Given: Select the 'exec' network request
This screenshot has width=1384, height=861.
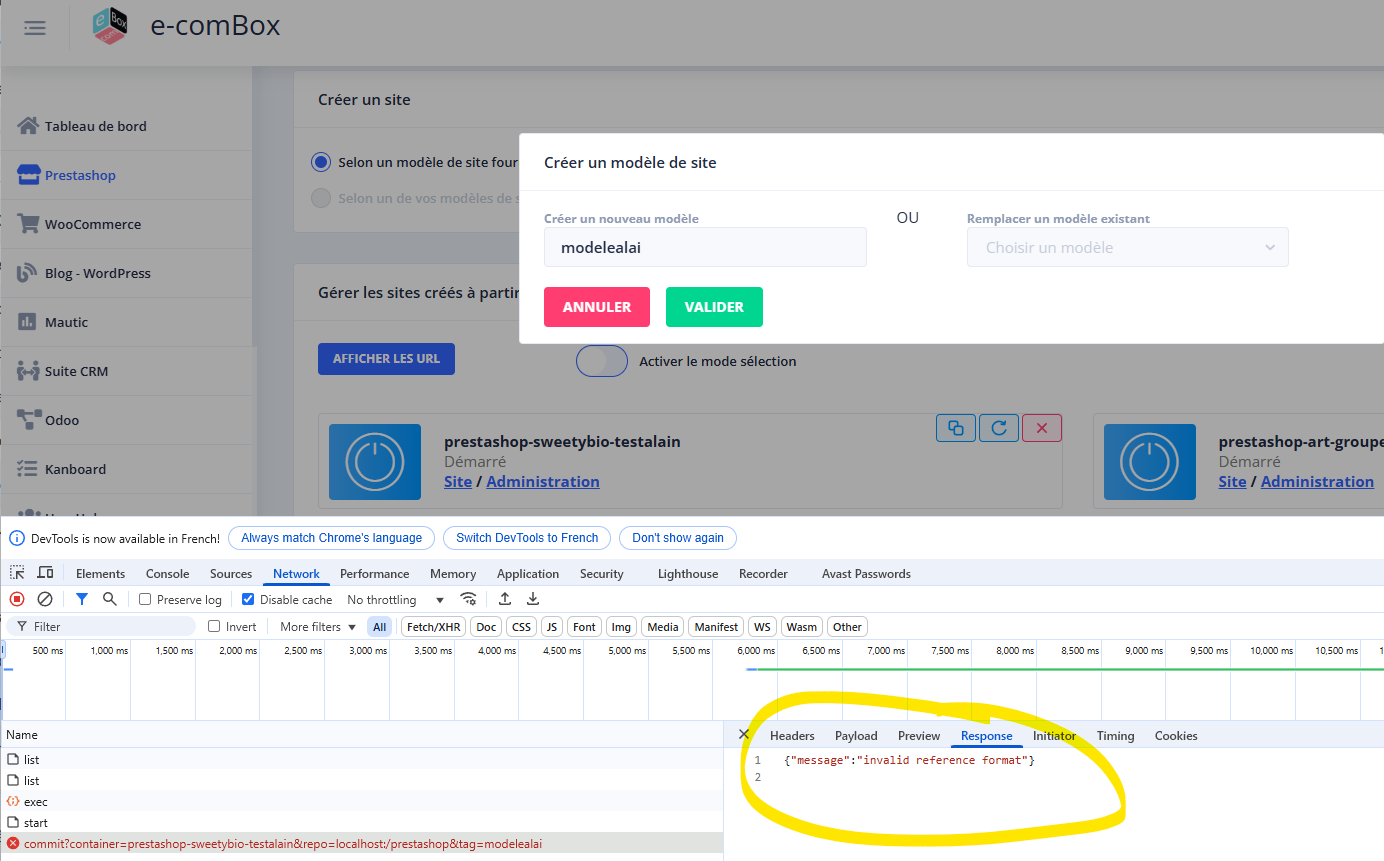Looking at the screenshot, I should click(362, 801).
